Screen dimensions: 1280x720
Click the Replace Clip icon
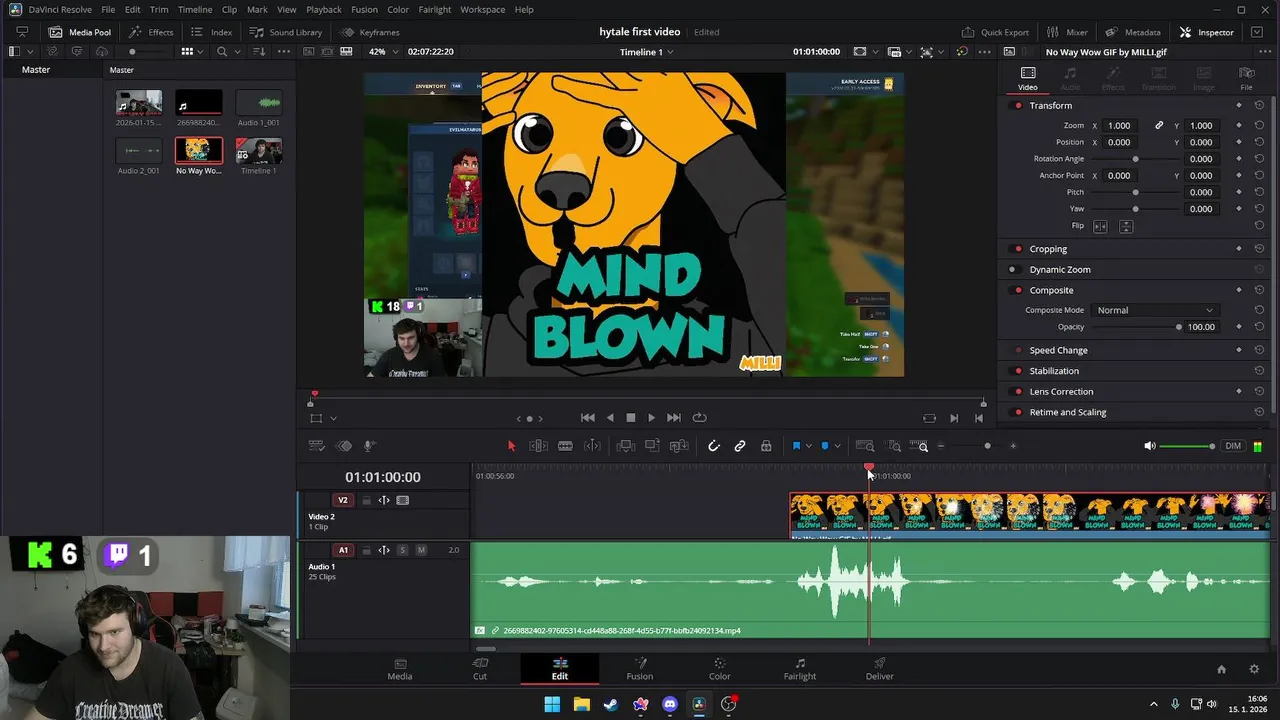coord(679,446)
